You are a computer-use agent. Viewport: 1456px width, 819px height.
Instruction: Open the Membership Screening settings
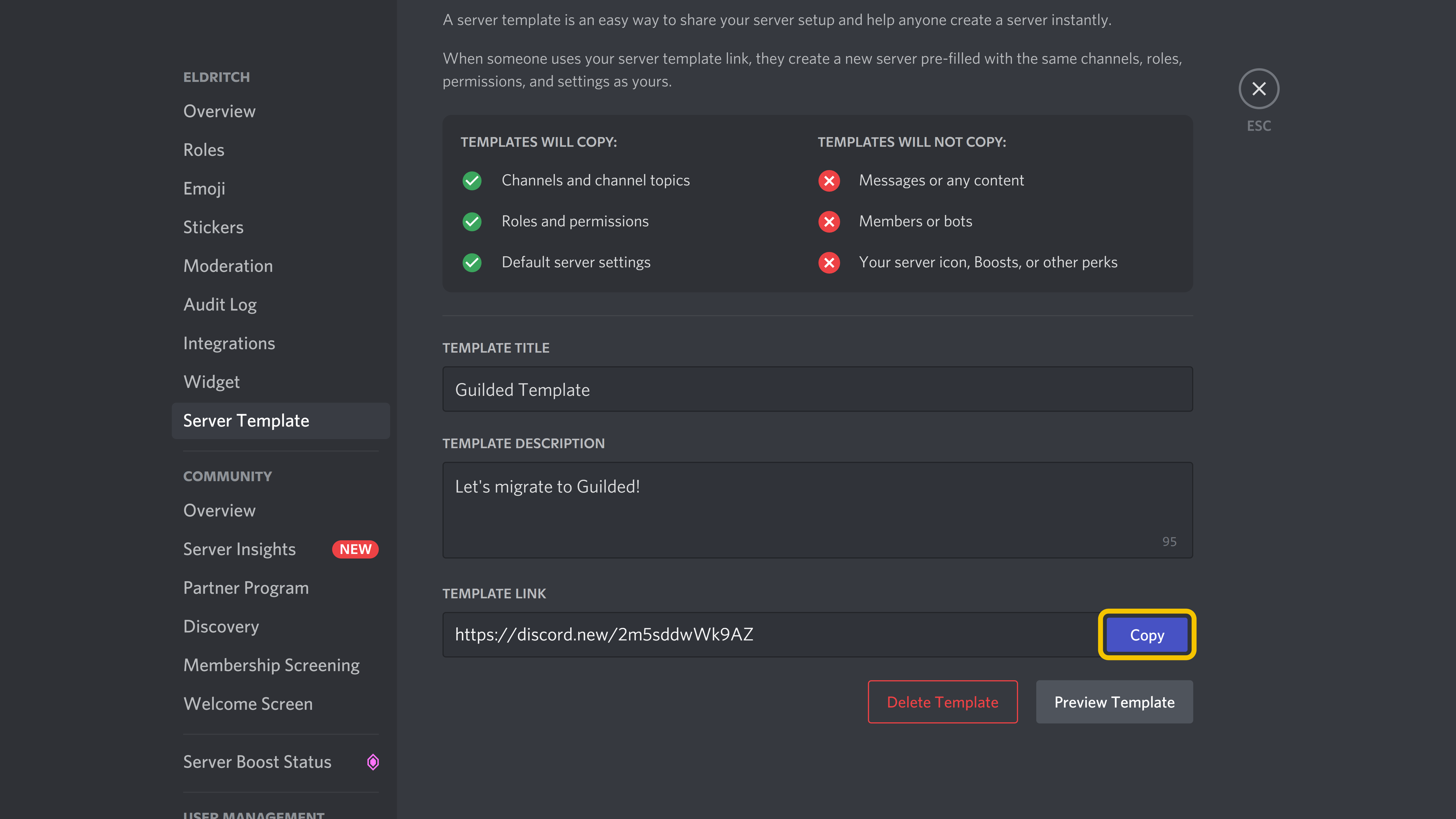click(x=271, y=664)
